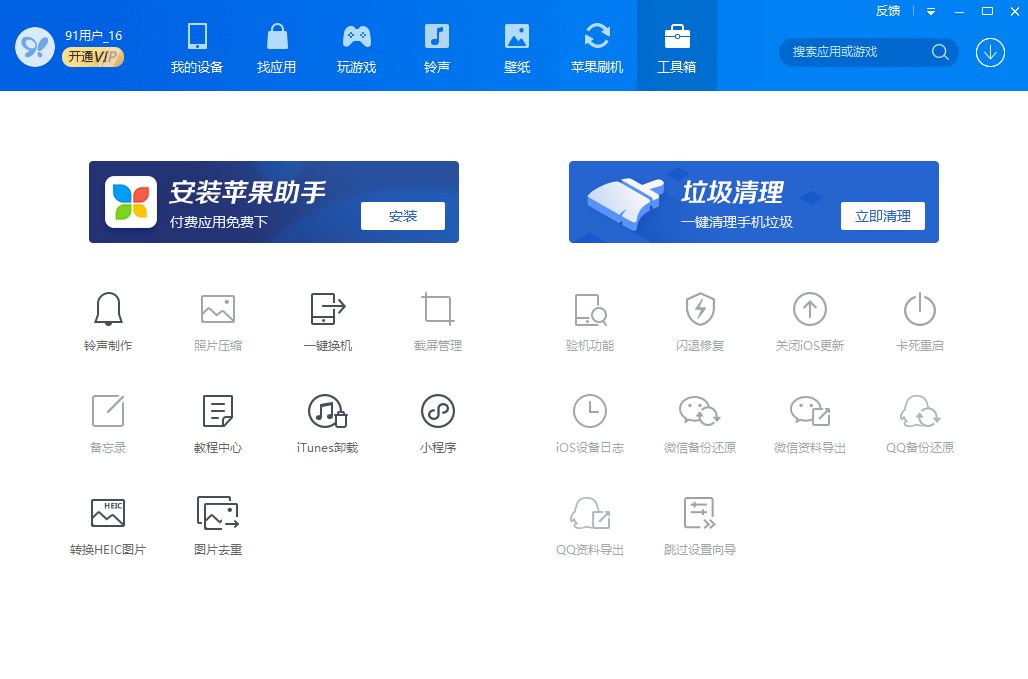Select the 卡死重启 force restart tool
1028x679 pixels.
point(920,321)
